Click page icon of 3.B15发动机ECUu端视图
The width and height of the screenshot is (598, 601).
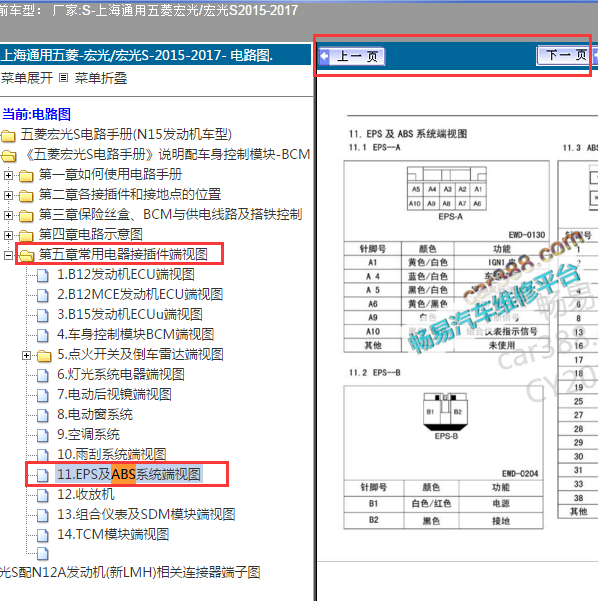point(43,315)
